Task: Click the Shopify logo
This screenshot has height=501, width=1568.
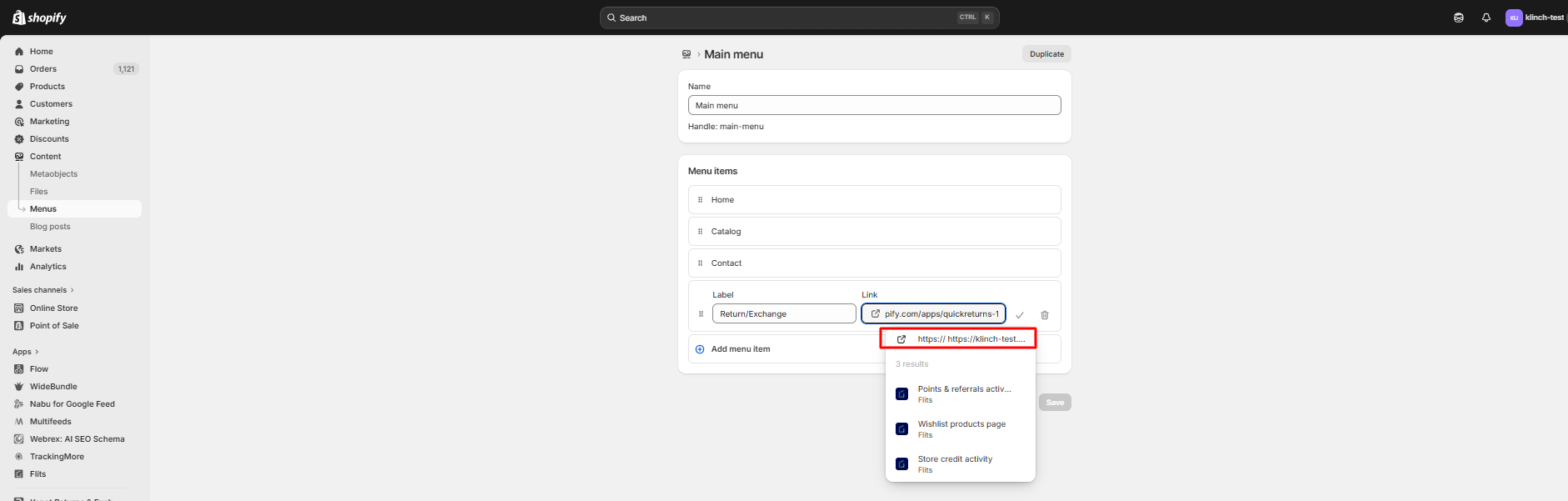Action: 39,18
